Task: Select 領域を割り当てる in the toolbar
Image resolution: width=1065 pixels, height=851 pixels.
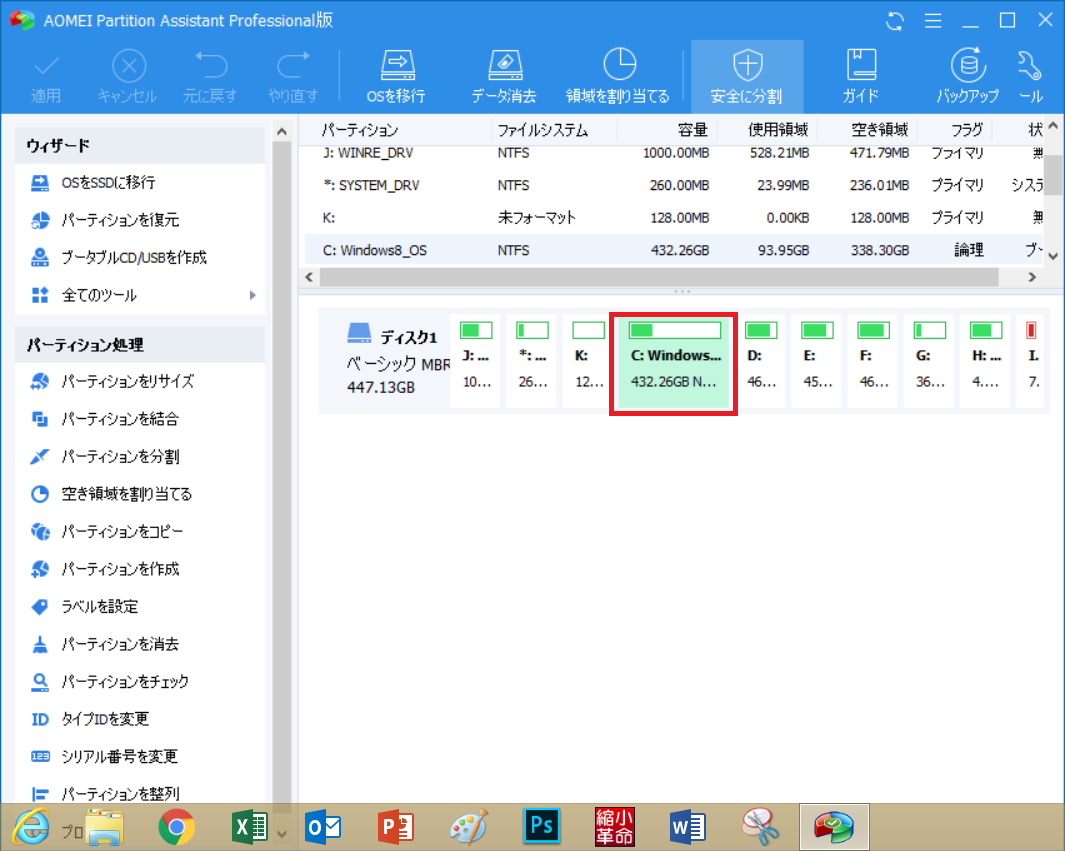Action: (618, 76)
